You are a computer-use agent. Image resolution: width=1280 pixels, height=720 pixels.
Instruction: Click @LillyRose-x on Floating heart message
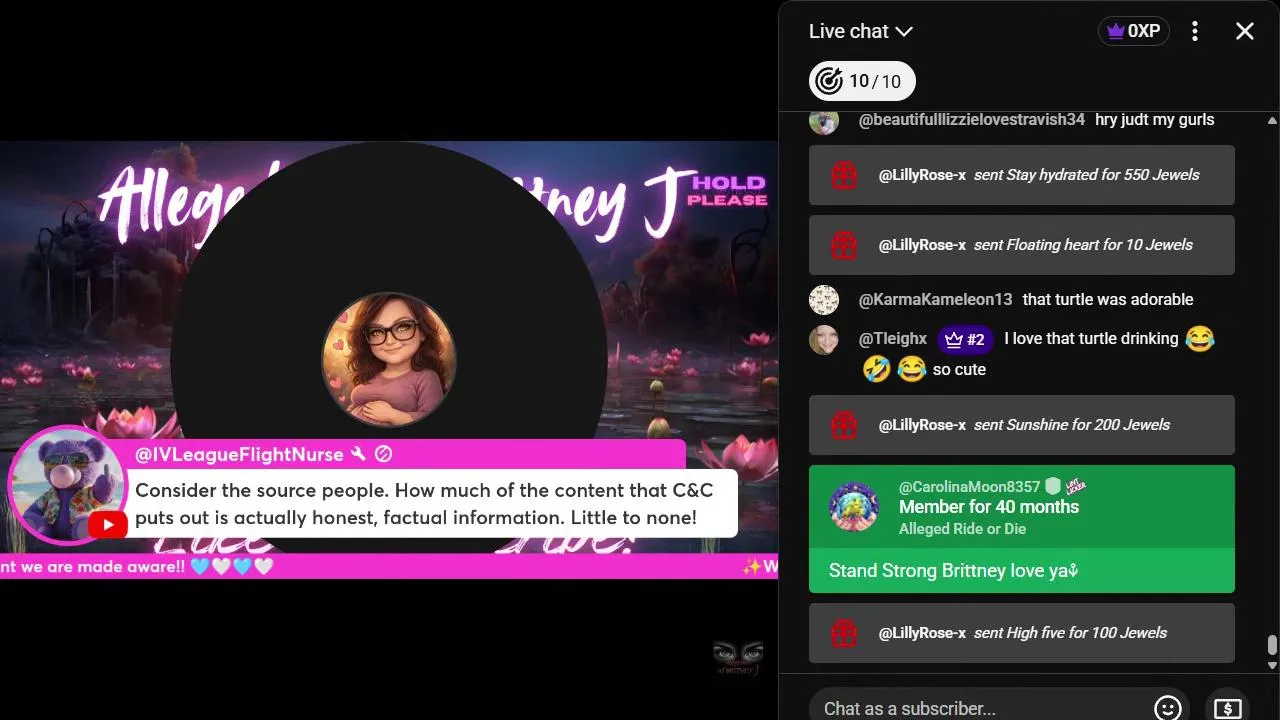point(922,245)
